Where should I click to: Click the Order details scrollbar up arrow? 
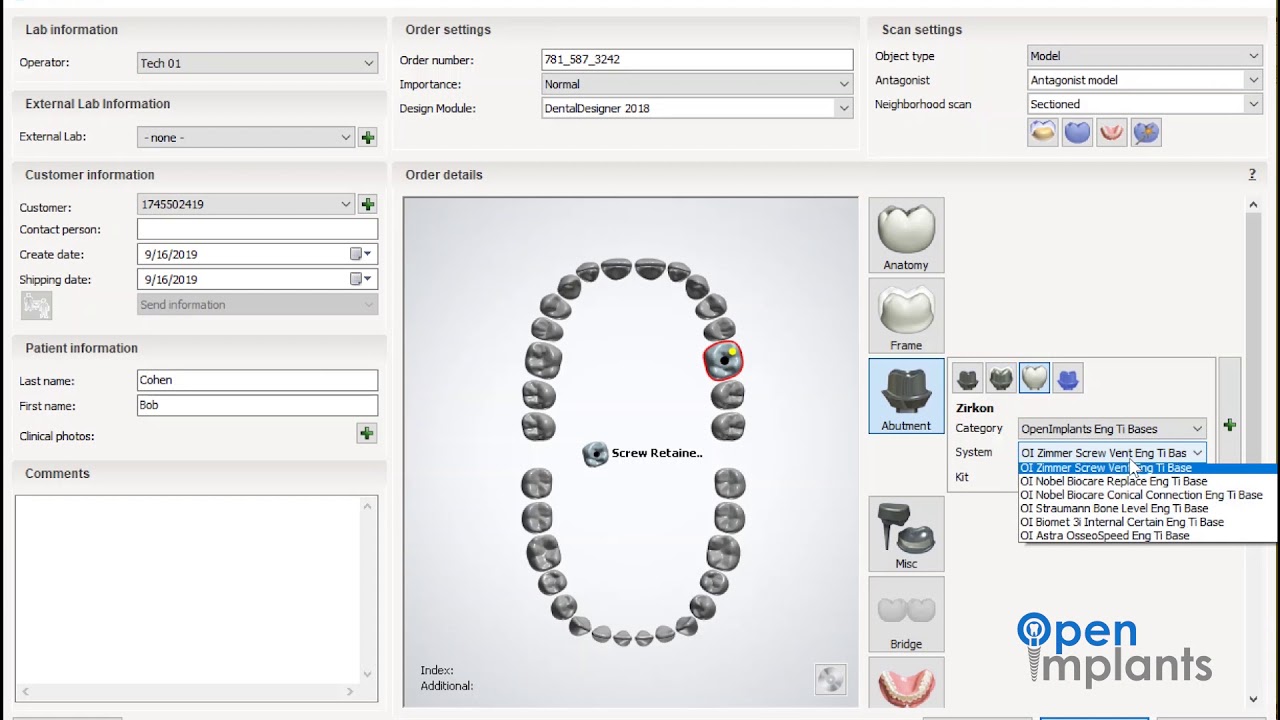pos(1254,205)
